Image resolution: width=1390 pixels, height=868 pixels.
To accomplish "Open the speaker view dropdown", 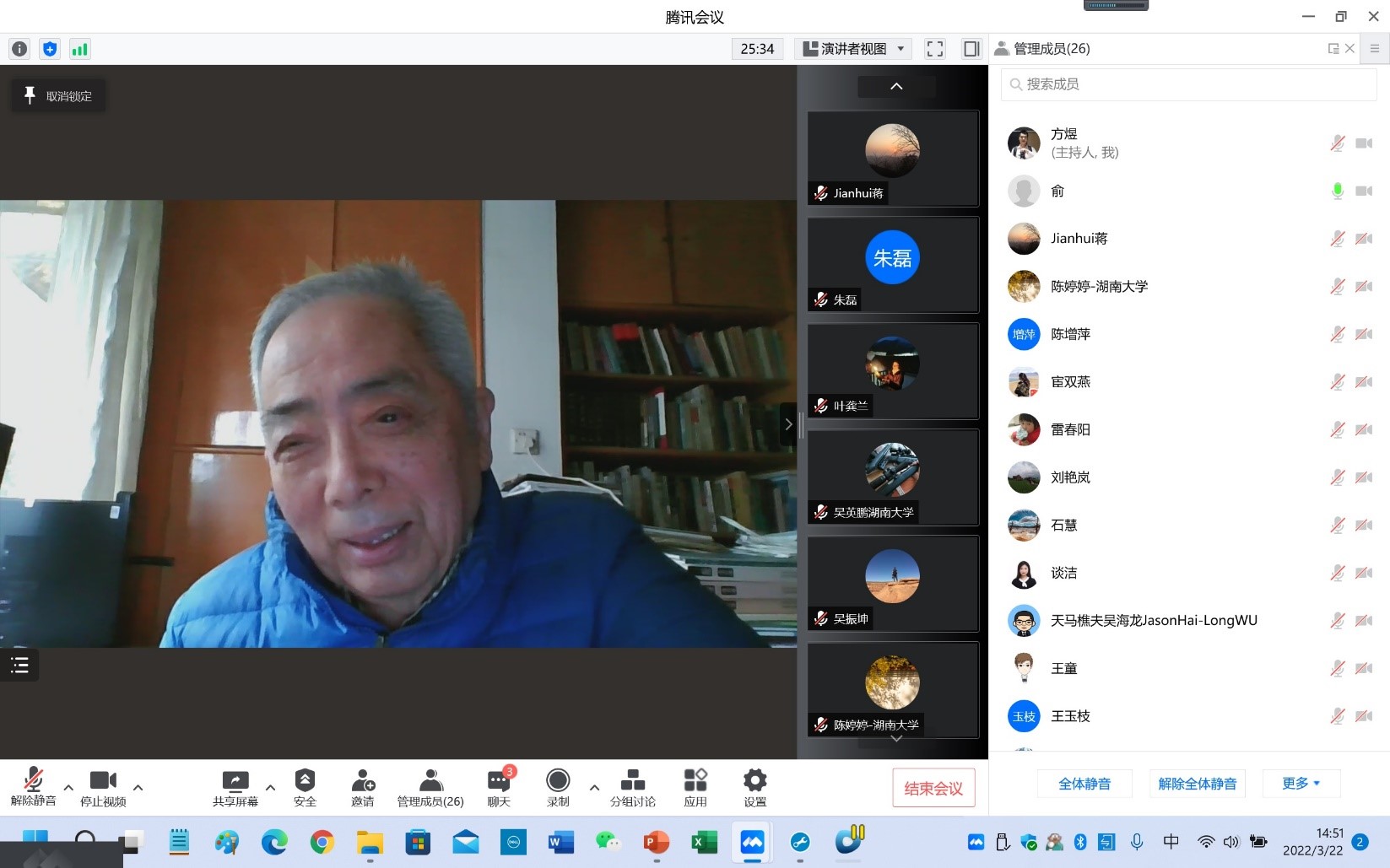I will tap(853, 49).
